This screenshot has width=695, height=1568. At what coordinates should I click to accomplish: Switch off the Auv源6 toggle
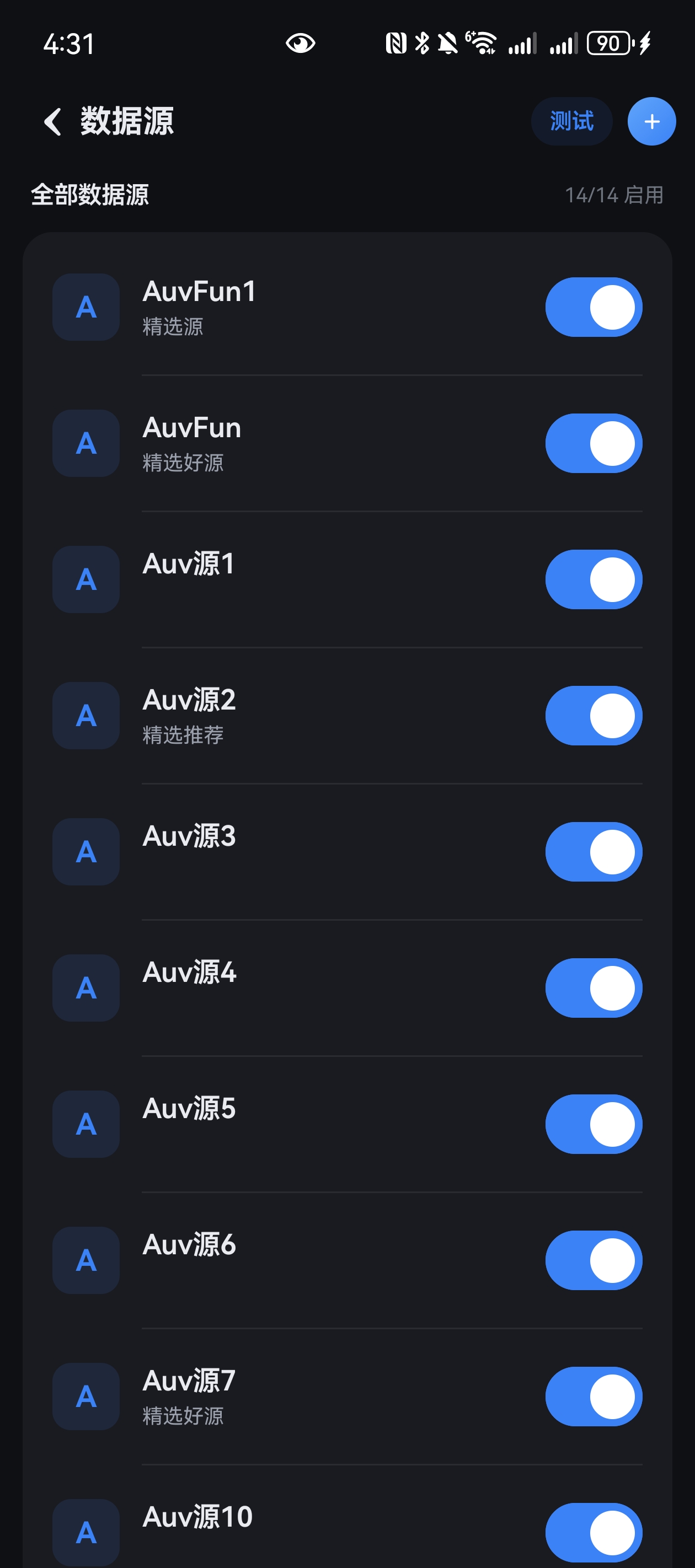(x=594, y=1260)
